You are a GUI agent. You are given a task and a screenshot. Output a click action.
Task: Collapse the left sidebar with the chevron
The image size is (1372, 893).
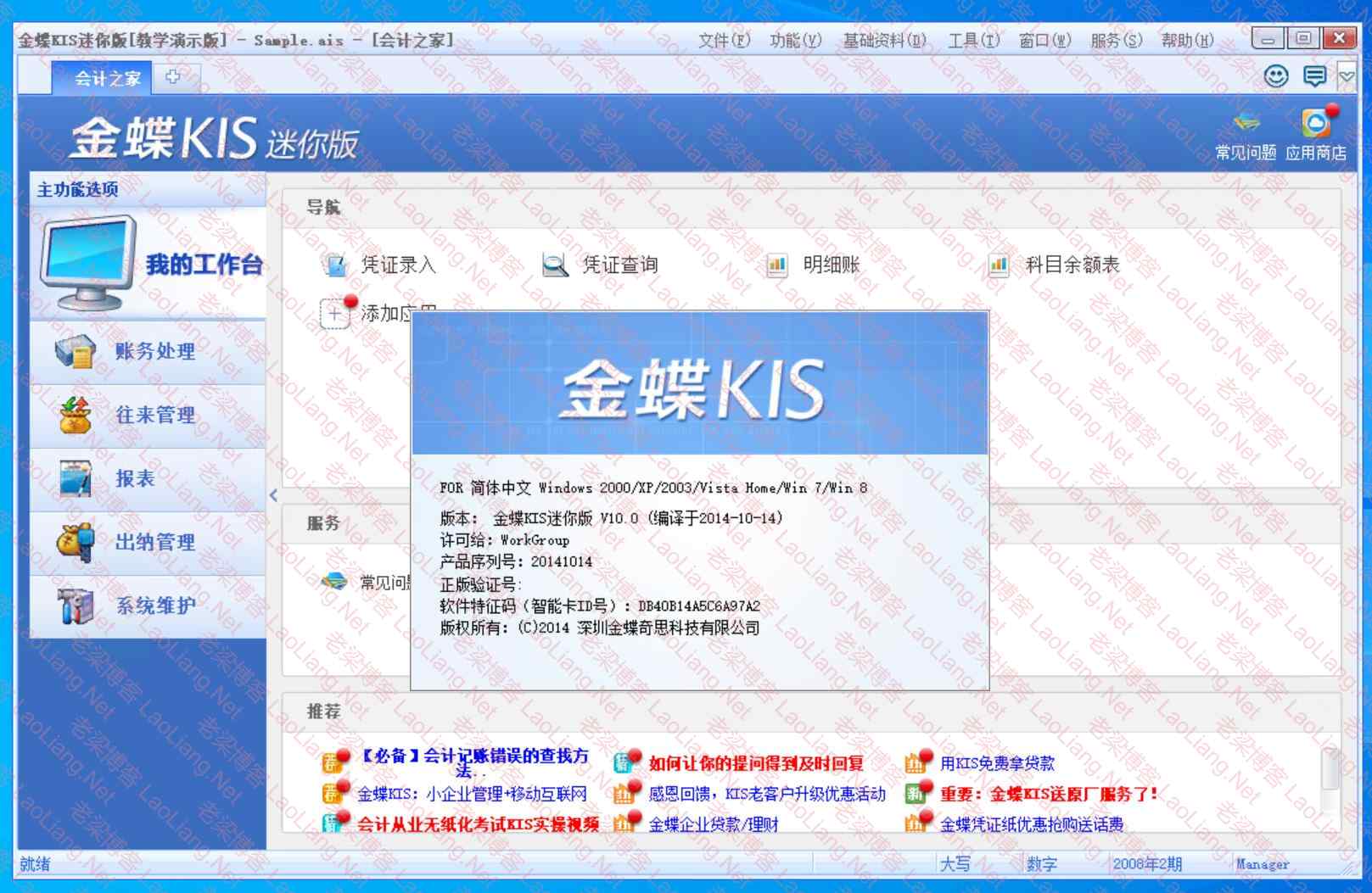click(x=273, y=495)
